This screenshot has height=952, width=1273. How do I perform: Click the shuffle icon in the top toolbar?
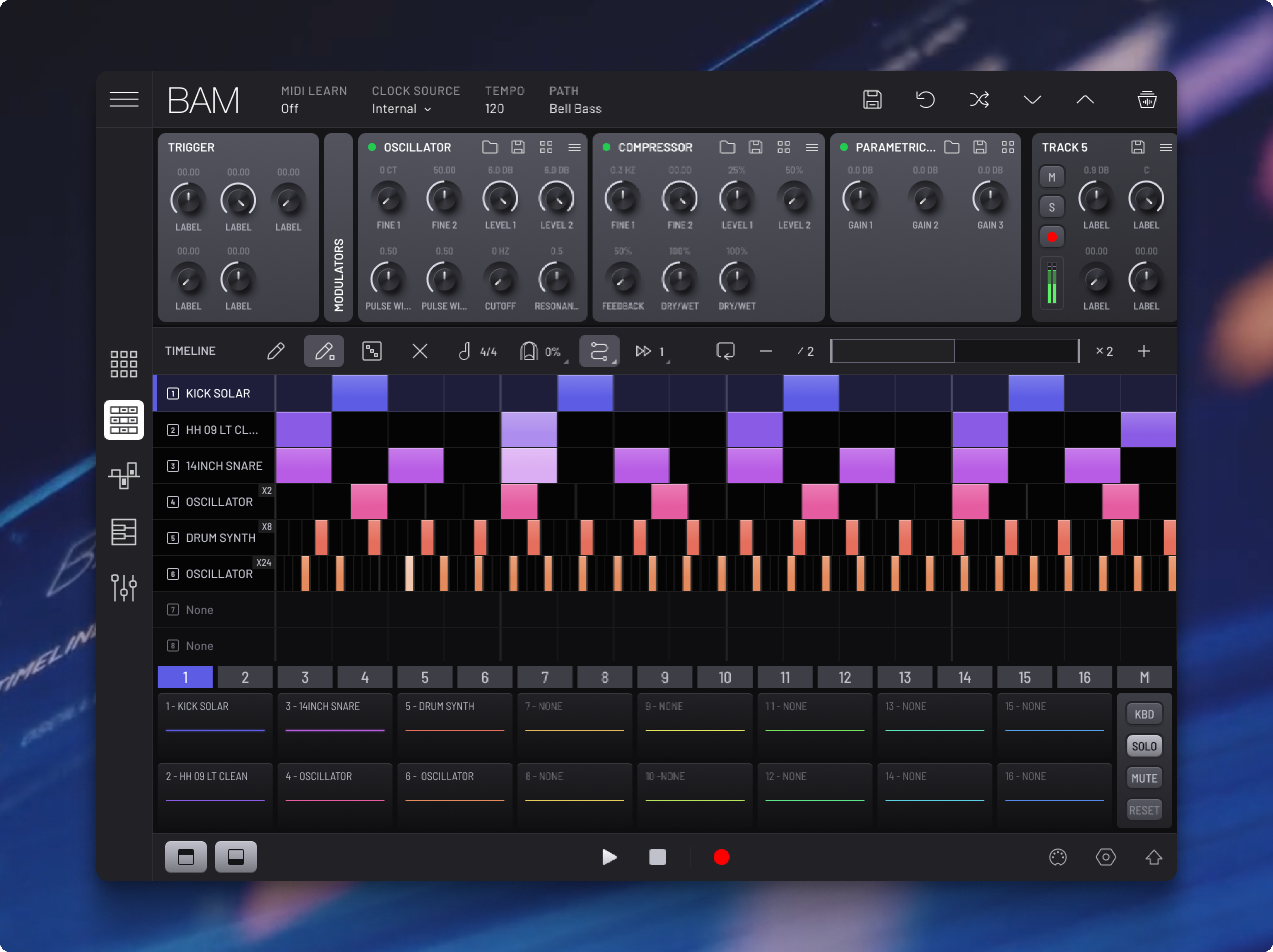click(x=979, y=99)
